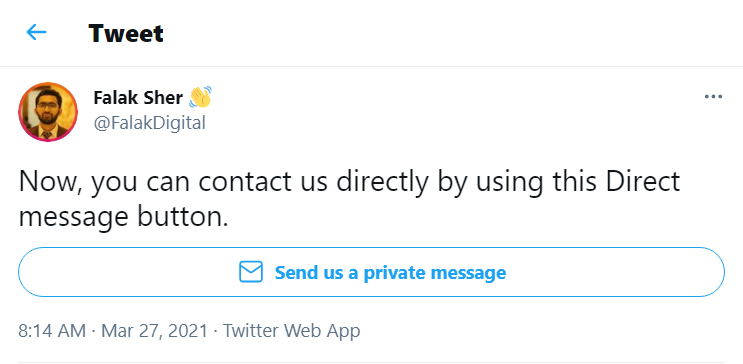Go back using the blue arrow
This screenshot has height=364, width=743.
tap(36, 32)
